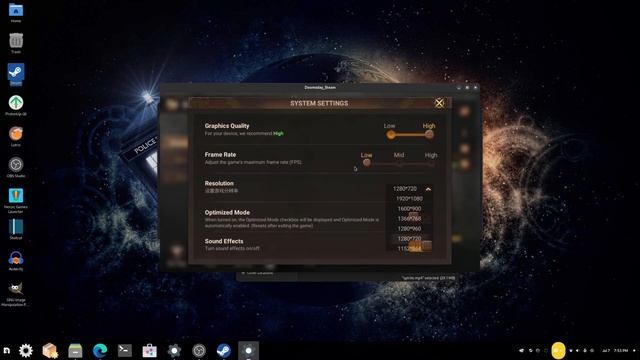Open the large white gear taskbar icon
The height and width of the screenshot is (360, 640).
[x=26, y=350]
